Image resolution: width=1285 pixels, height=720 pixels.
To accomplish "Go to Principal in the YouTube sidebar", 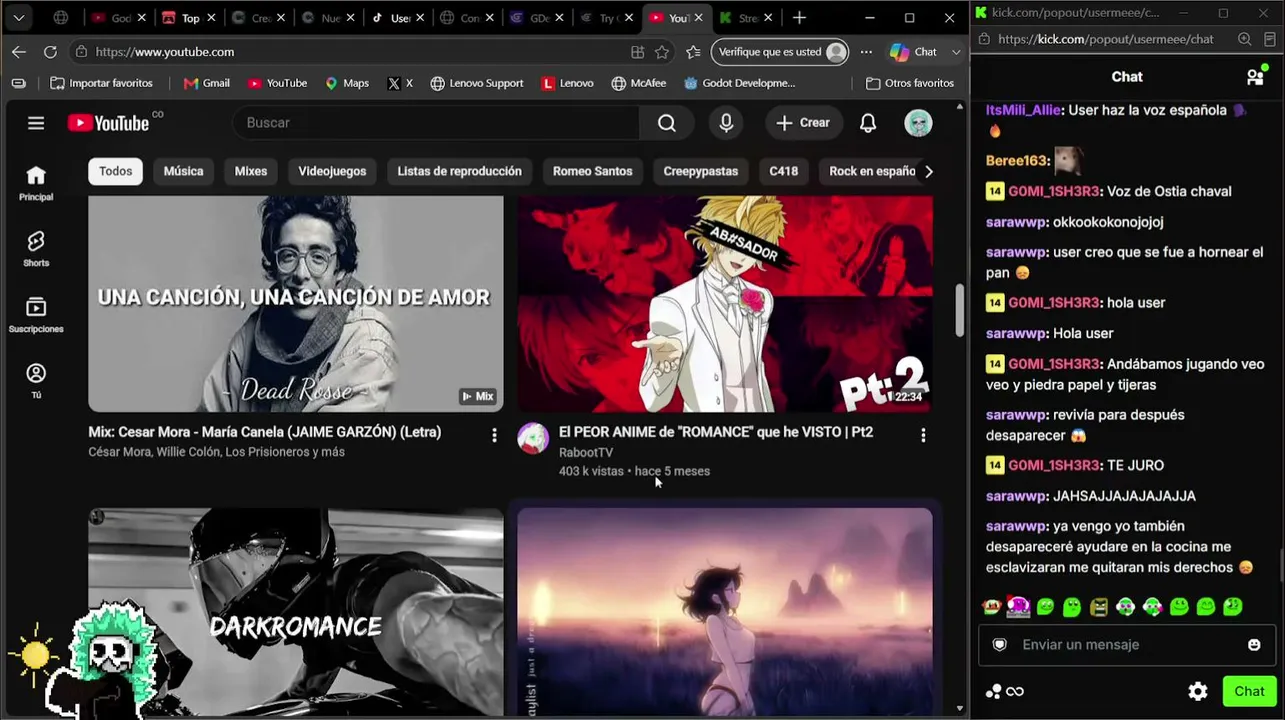I will pos(36,183).
